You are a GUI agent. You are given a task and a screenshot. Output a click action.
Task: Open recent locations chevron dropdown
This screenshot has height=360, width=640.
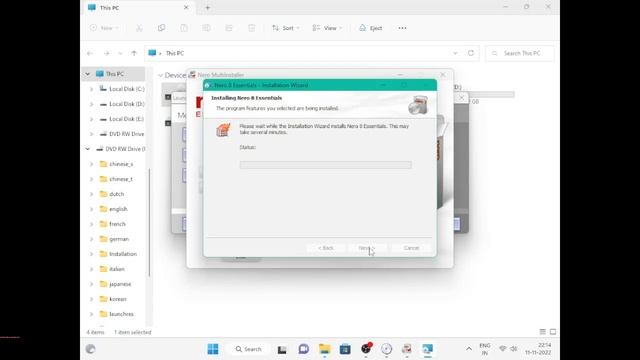120,53
